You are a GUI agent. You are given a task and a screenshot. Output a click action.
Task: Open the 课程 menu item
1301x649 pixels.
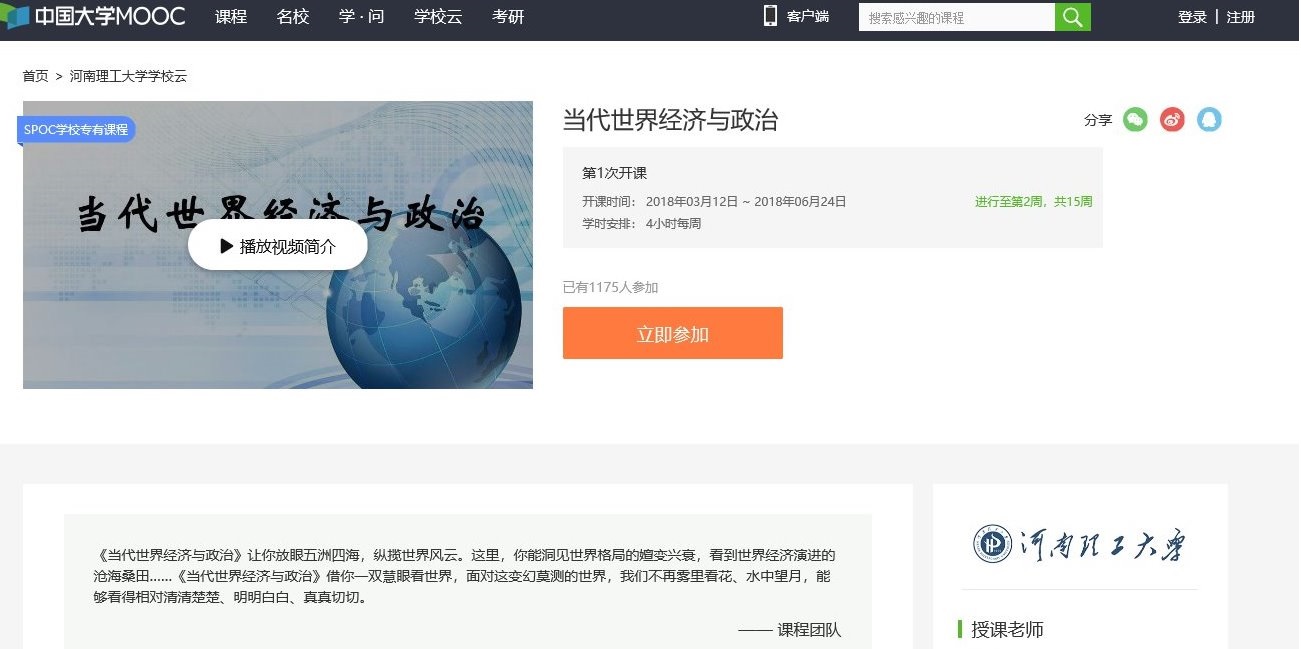pyautogui.click(x=231, y=17)
